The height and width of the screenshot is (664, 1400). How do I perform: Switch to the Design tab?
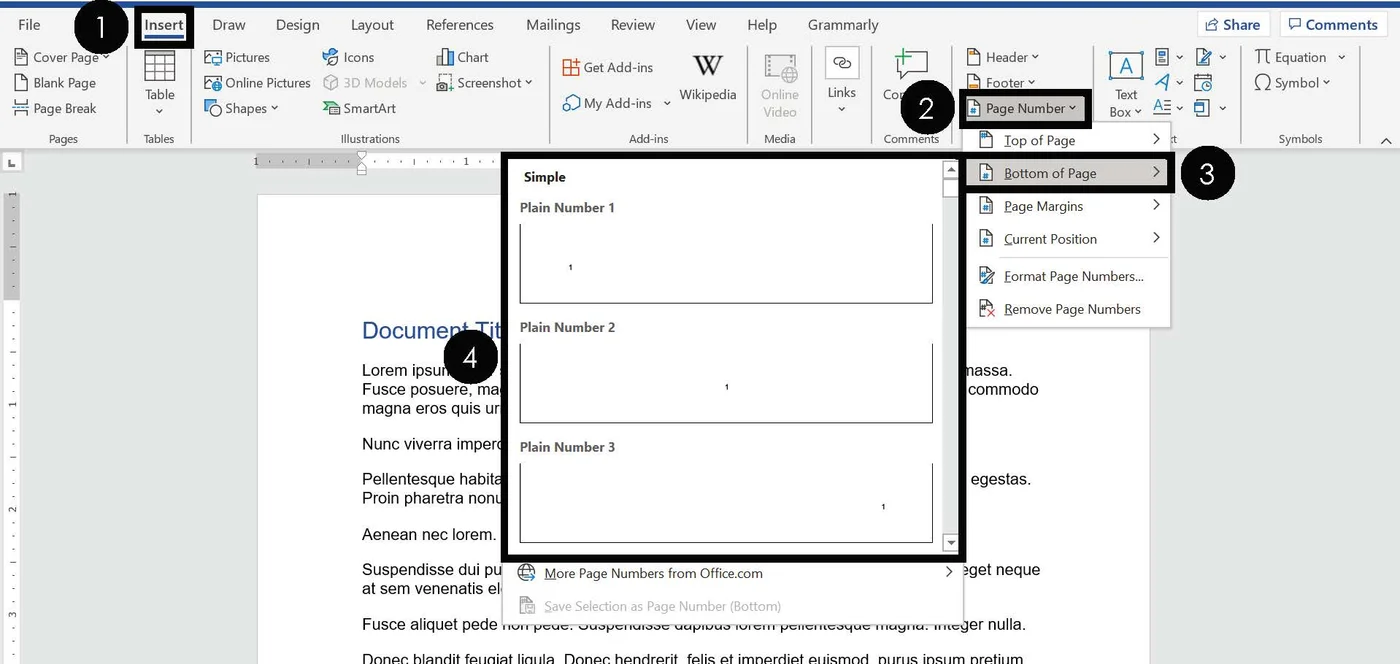pyautogui.click(x=298, y=25)
